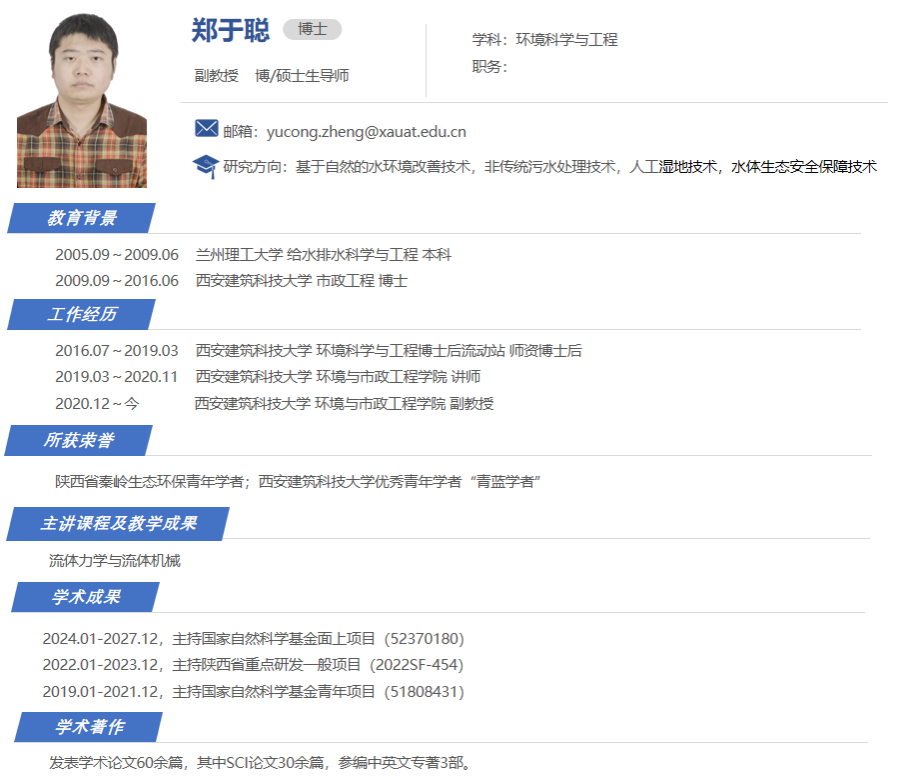Image resolution: width=914 pixels, height=781 pixels.
Task: Select the 工作经历 section header
Action: coord(82,314)
